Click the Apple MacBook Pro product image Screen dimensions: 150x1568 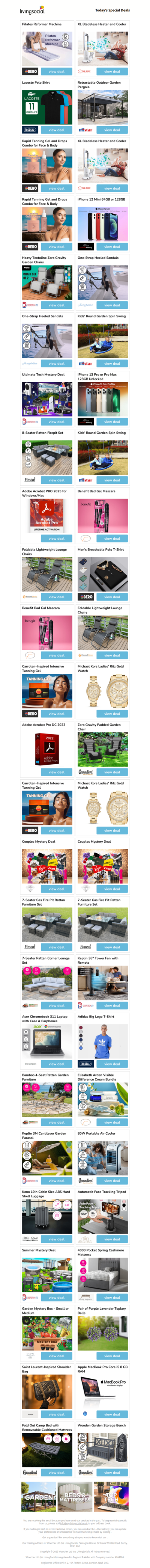click(x=103, y=1391)
